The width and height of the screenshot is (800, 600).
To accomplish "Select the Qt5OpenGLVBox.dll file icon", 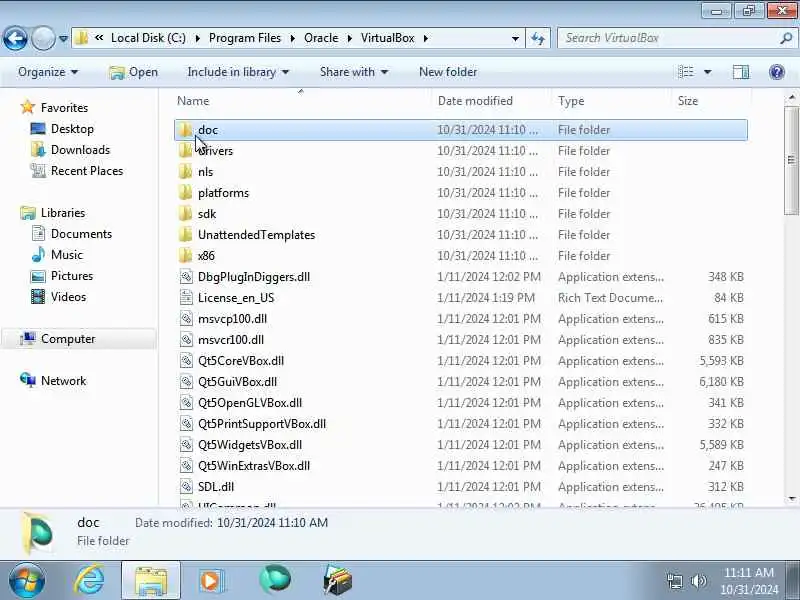I will coord(186,403).
